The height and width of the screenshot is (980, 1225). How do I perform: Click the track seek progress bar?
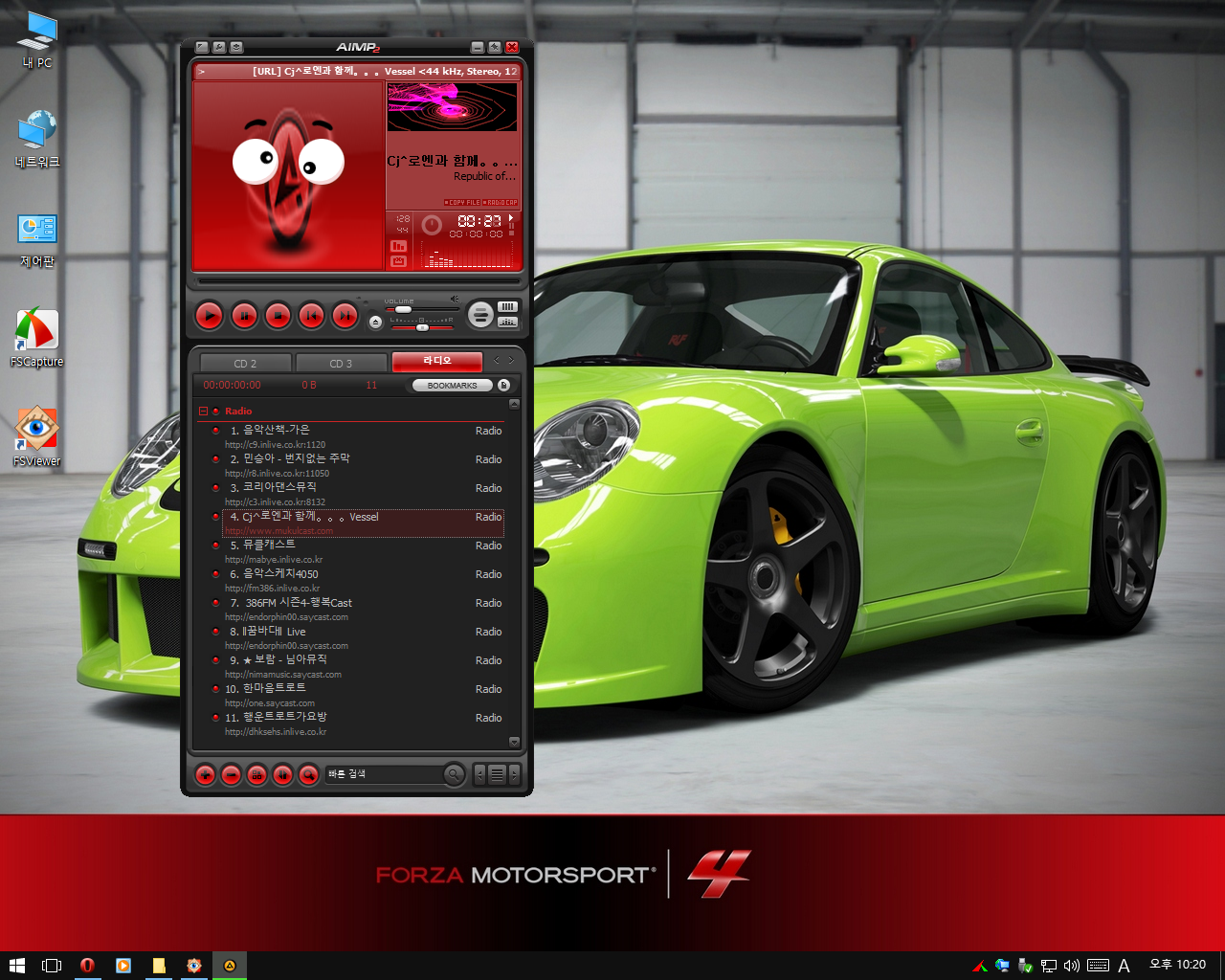point(358,281)
